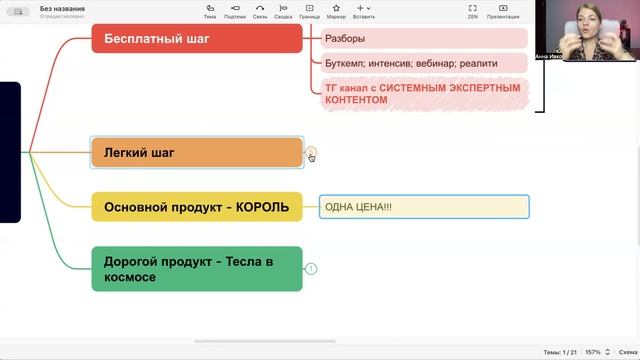
Task: Start Презентация presentation mode
Action: pos(503,12)
